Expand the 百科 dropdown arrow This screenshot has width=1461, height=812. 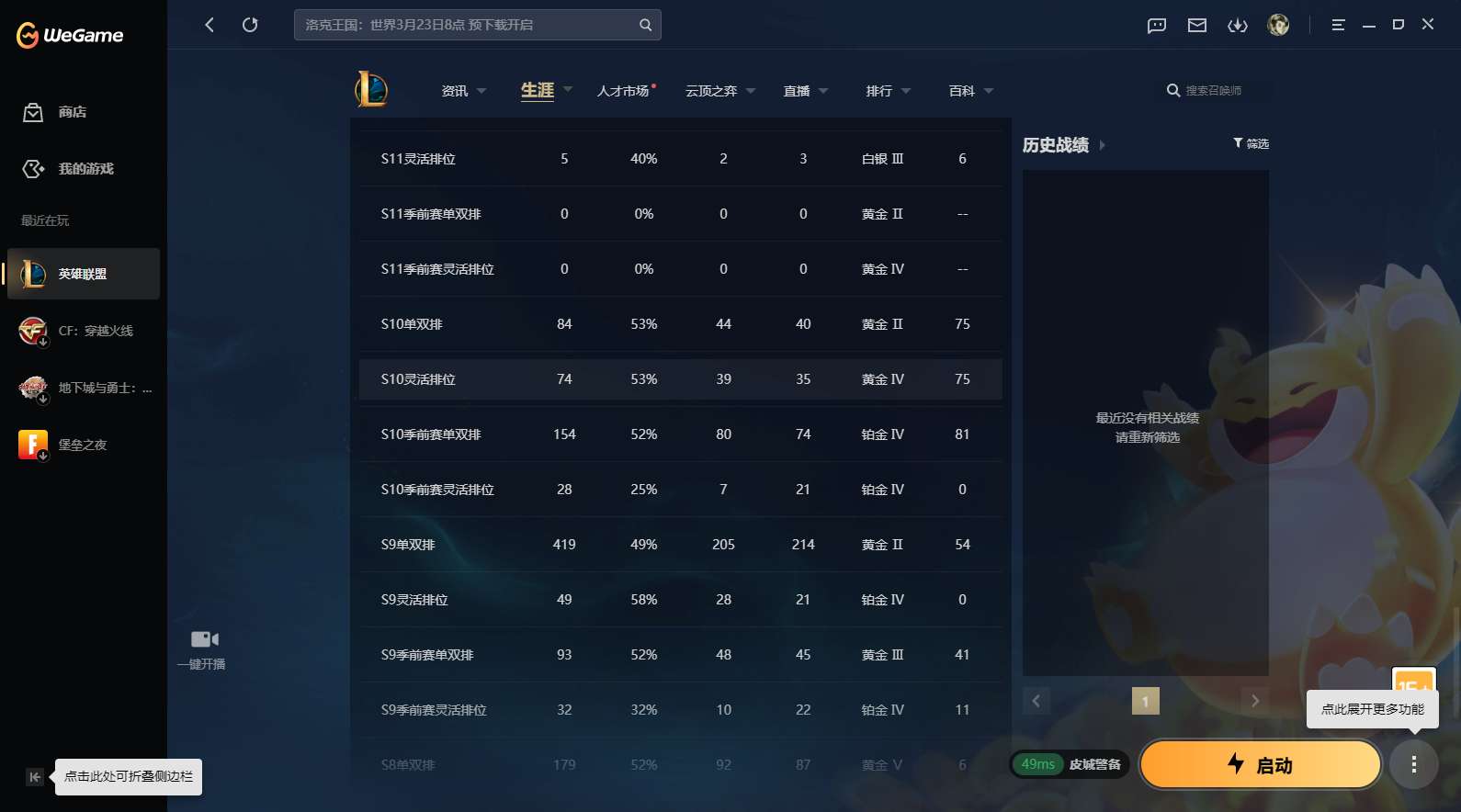pos(989,91)
